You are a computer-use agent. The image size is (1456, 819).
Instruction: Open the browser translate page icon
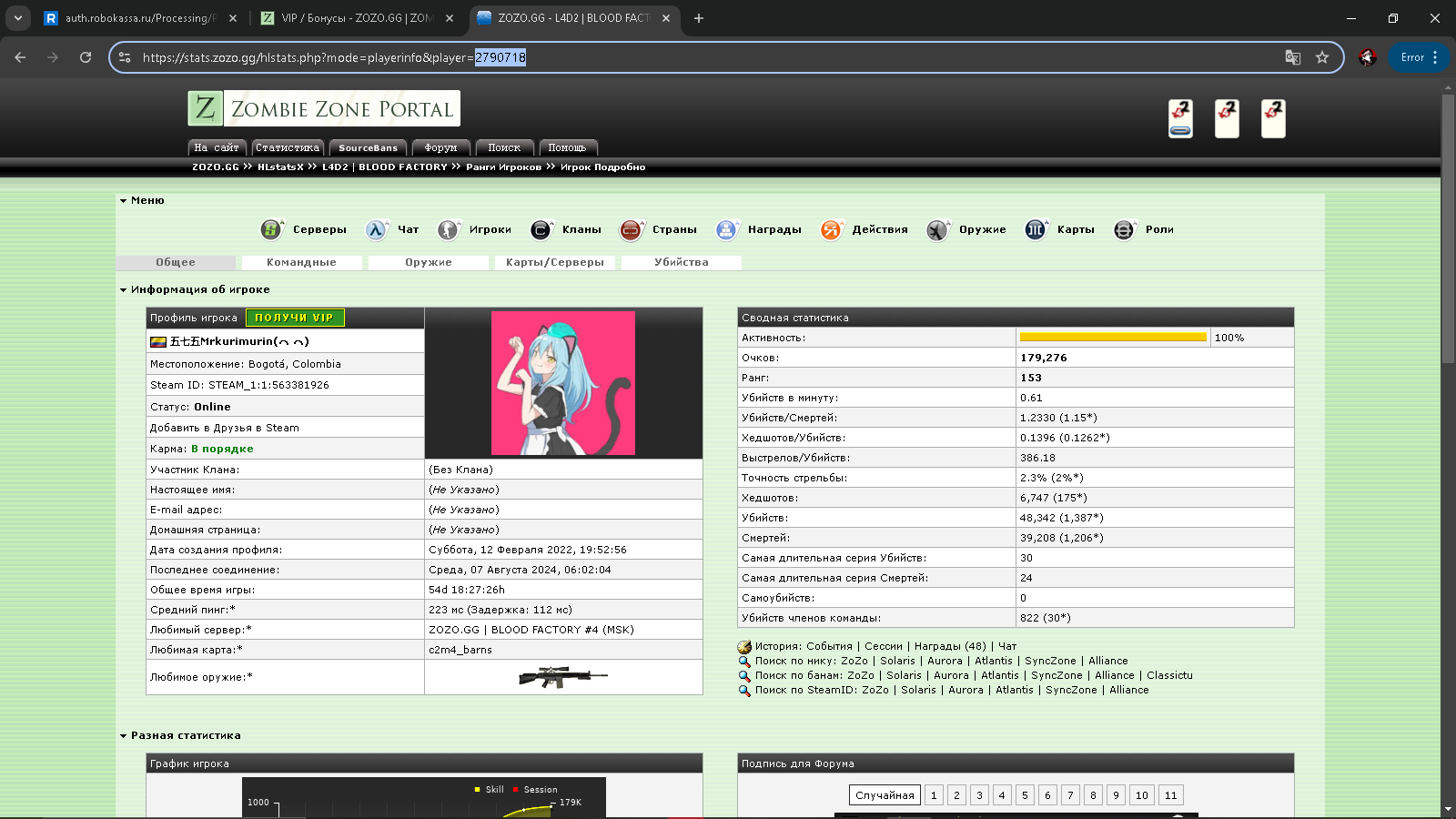click(x=1292, y=57)
